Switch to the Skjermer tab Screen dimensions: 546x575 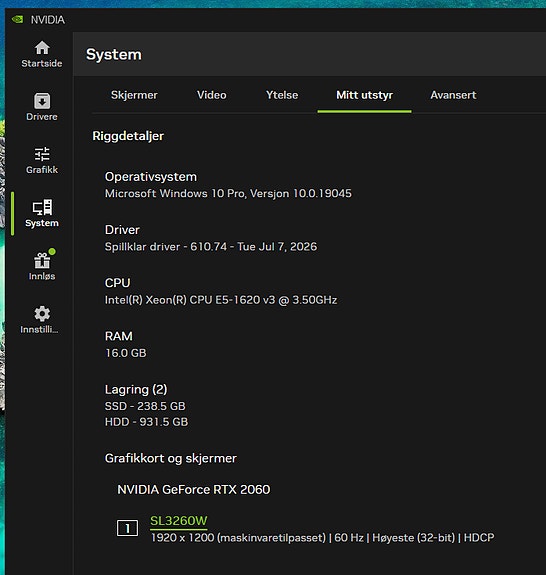(134, 95)
